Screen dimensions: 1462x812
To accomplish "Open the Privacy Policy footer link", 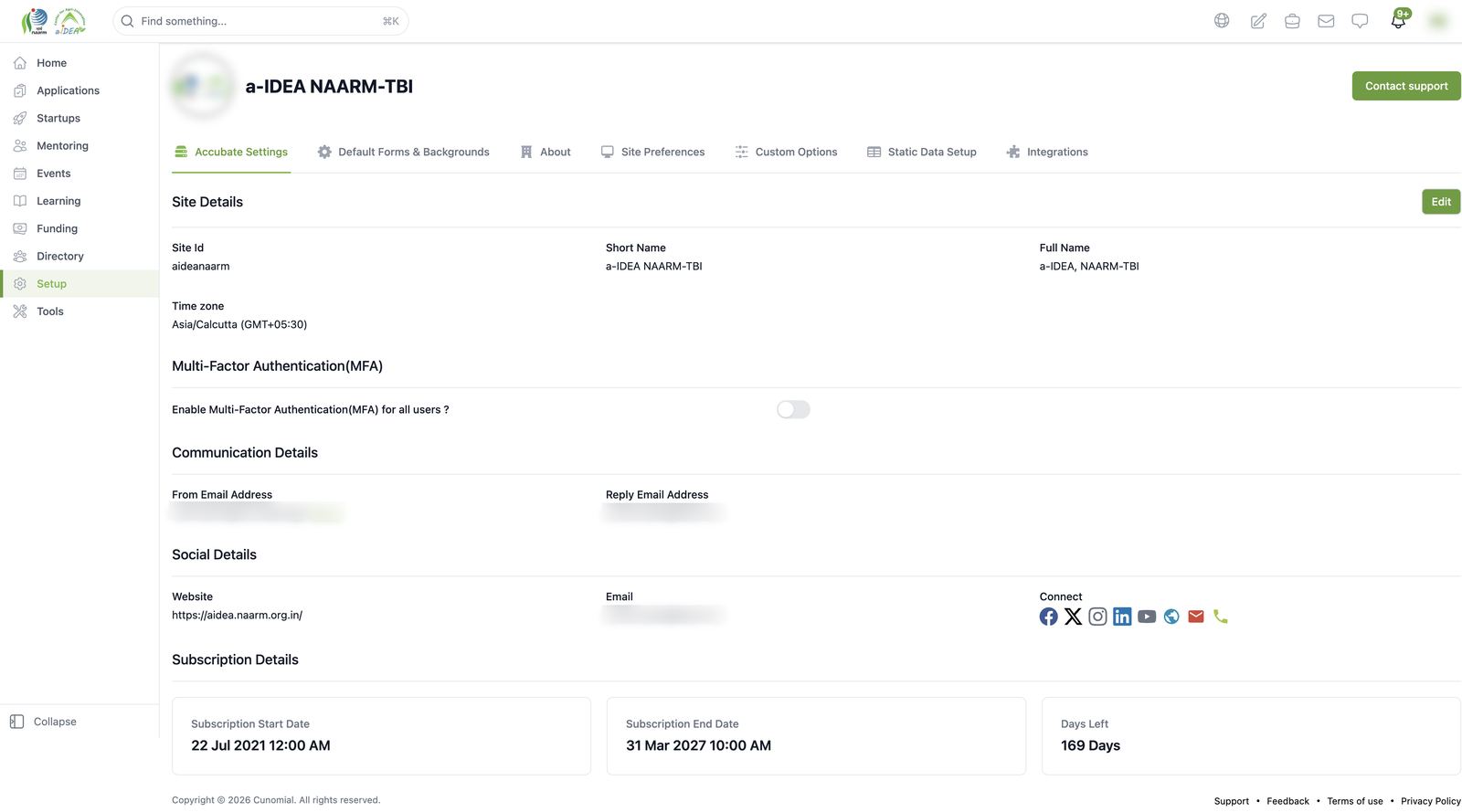I will (x=1431, y=801).
